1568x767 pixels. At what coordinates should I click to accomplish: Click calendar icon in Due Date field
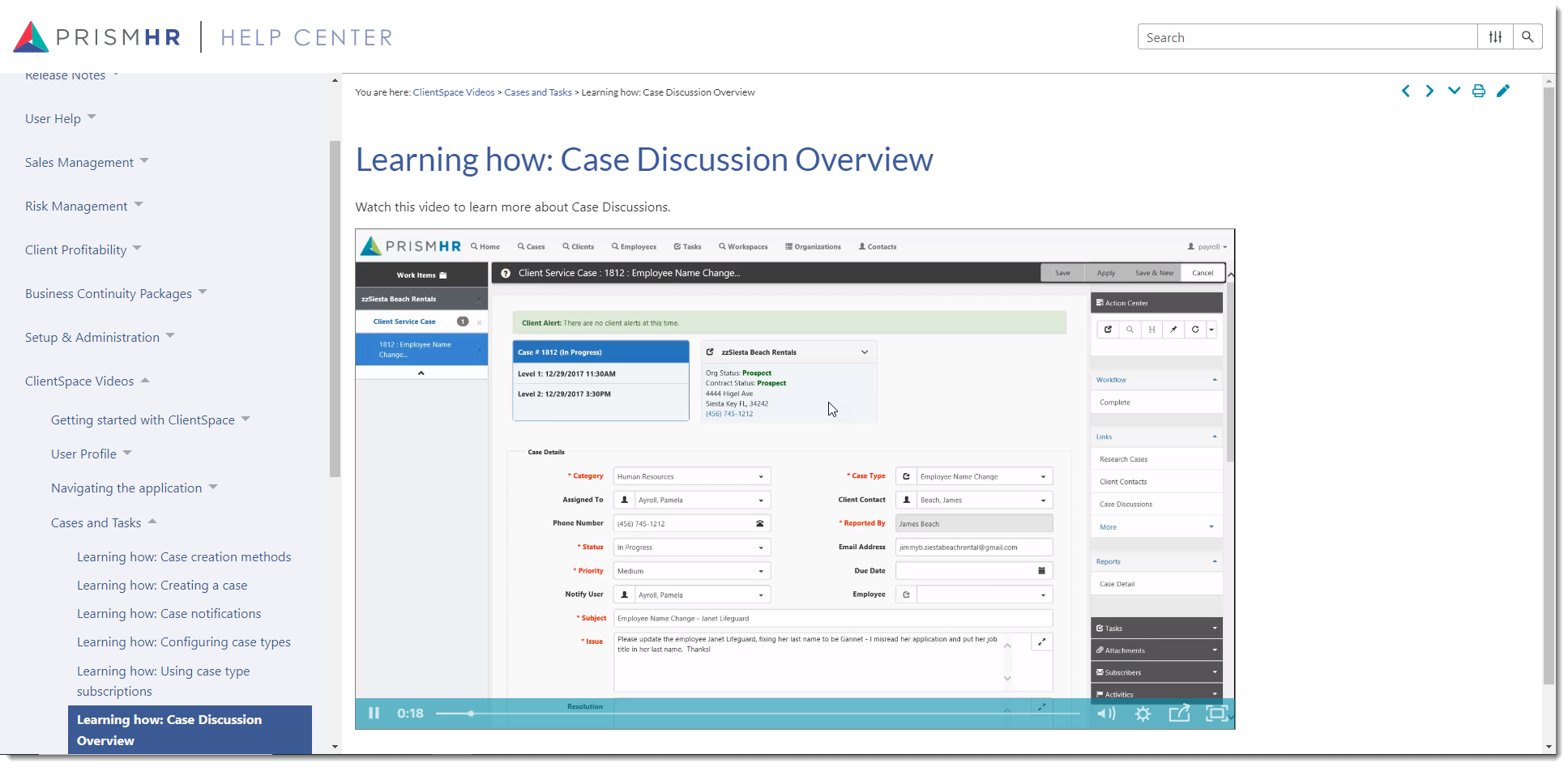pos(1041,571)
